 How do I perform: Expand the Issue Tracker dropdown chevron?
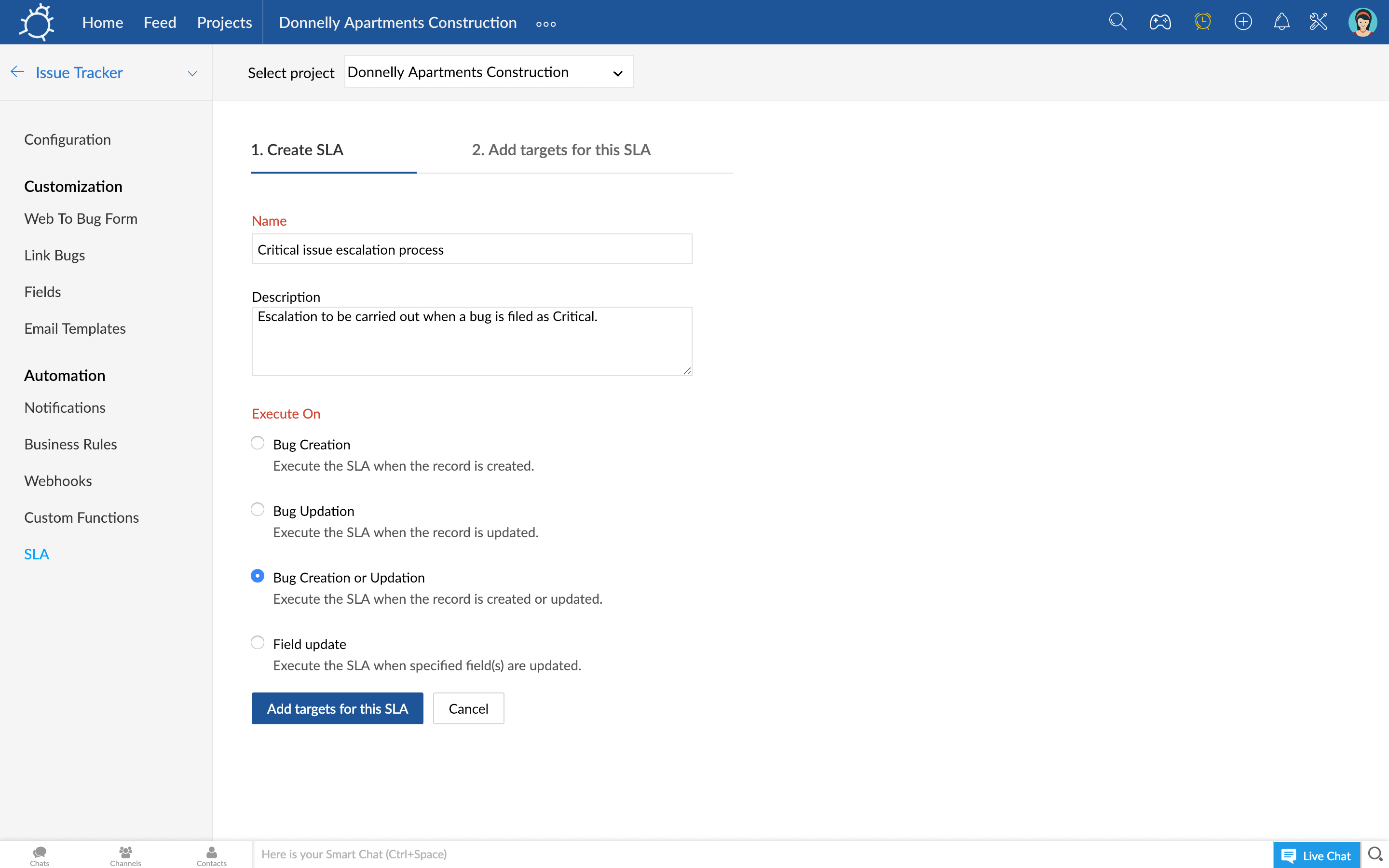192,72
